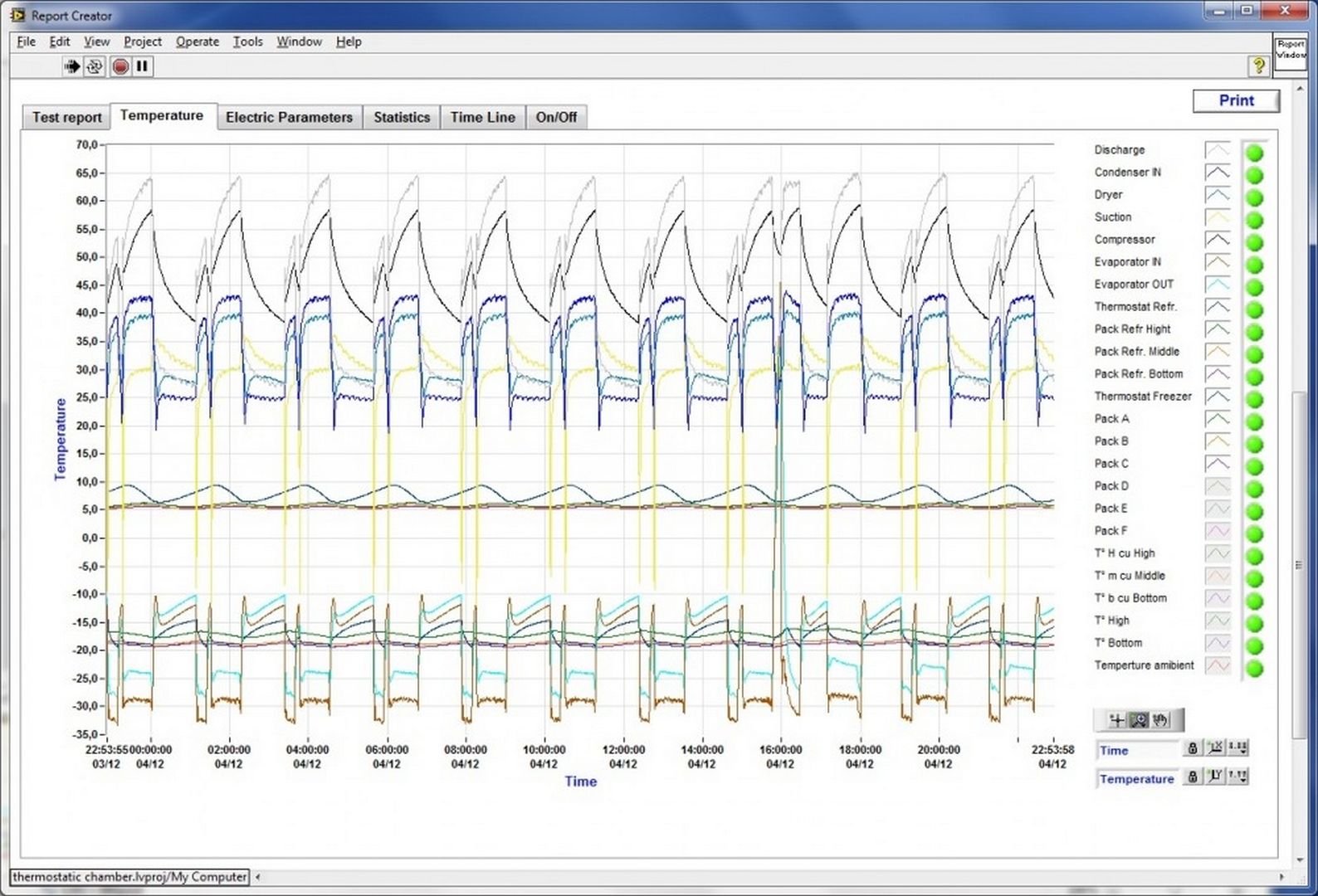
Task: Toggle the green LED for Condenser IN
Action: pos(1254,175)
